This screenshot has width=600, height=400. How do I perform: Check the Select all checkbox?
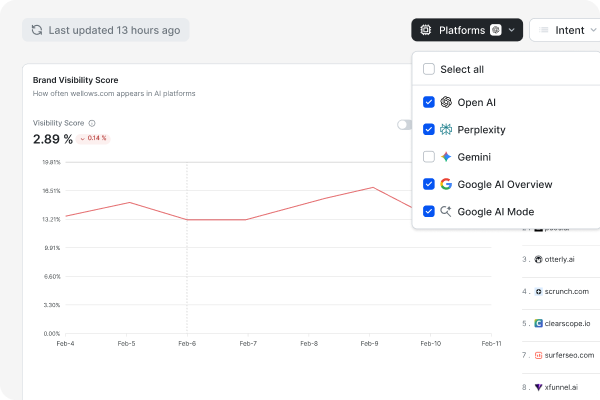coord(429,69)
